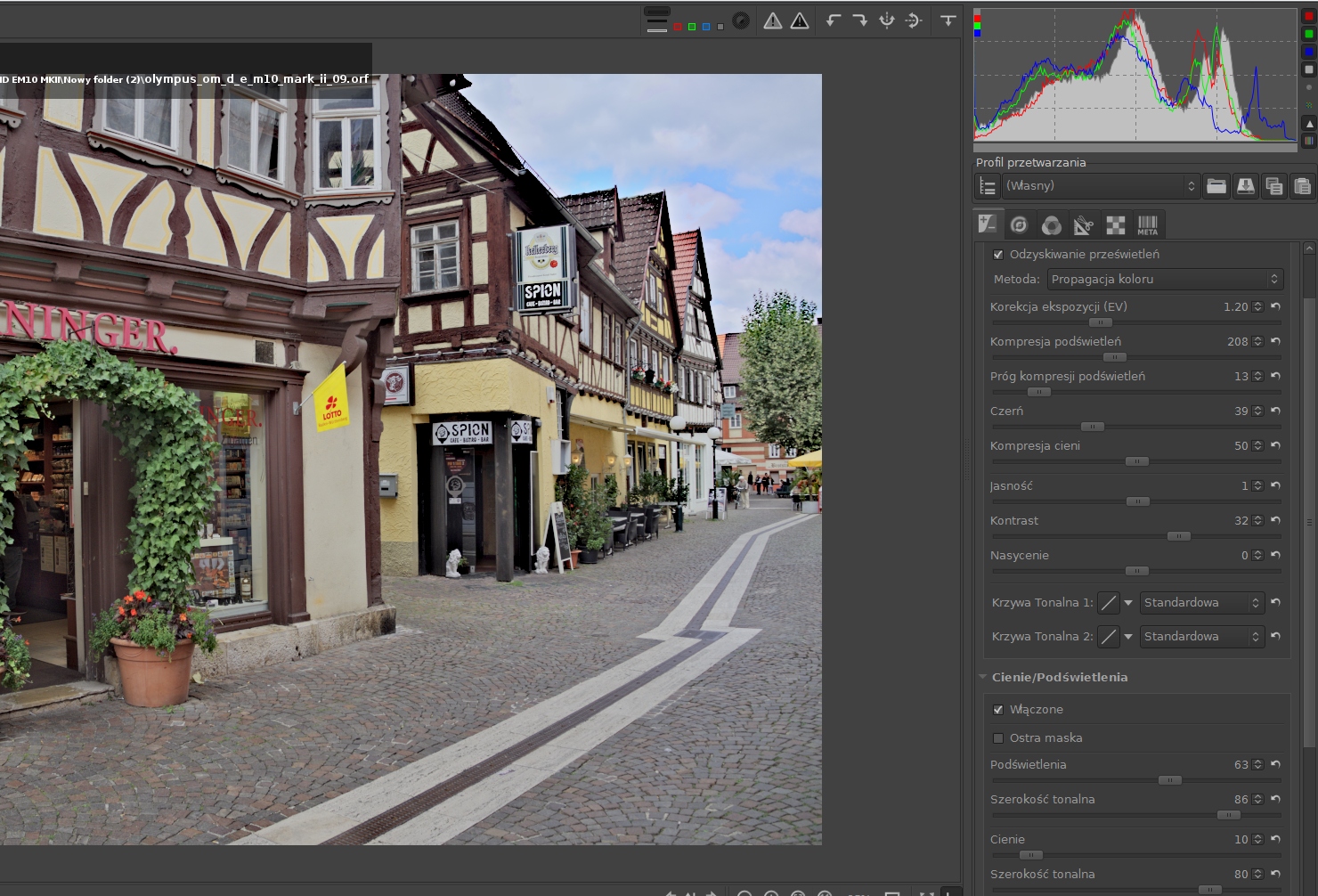Paste the processing profile from clipboard
This screenshot has width=1318, height=896.
[1302, 186]
